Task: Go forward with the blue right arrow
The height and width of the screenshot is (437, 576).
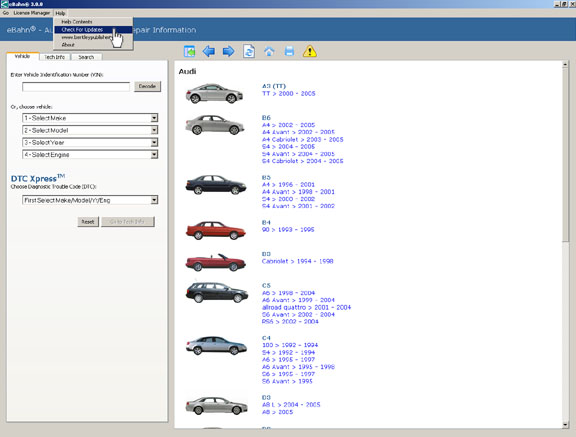Action: pos(228,51)
